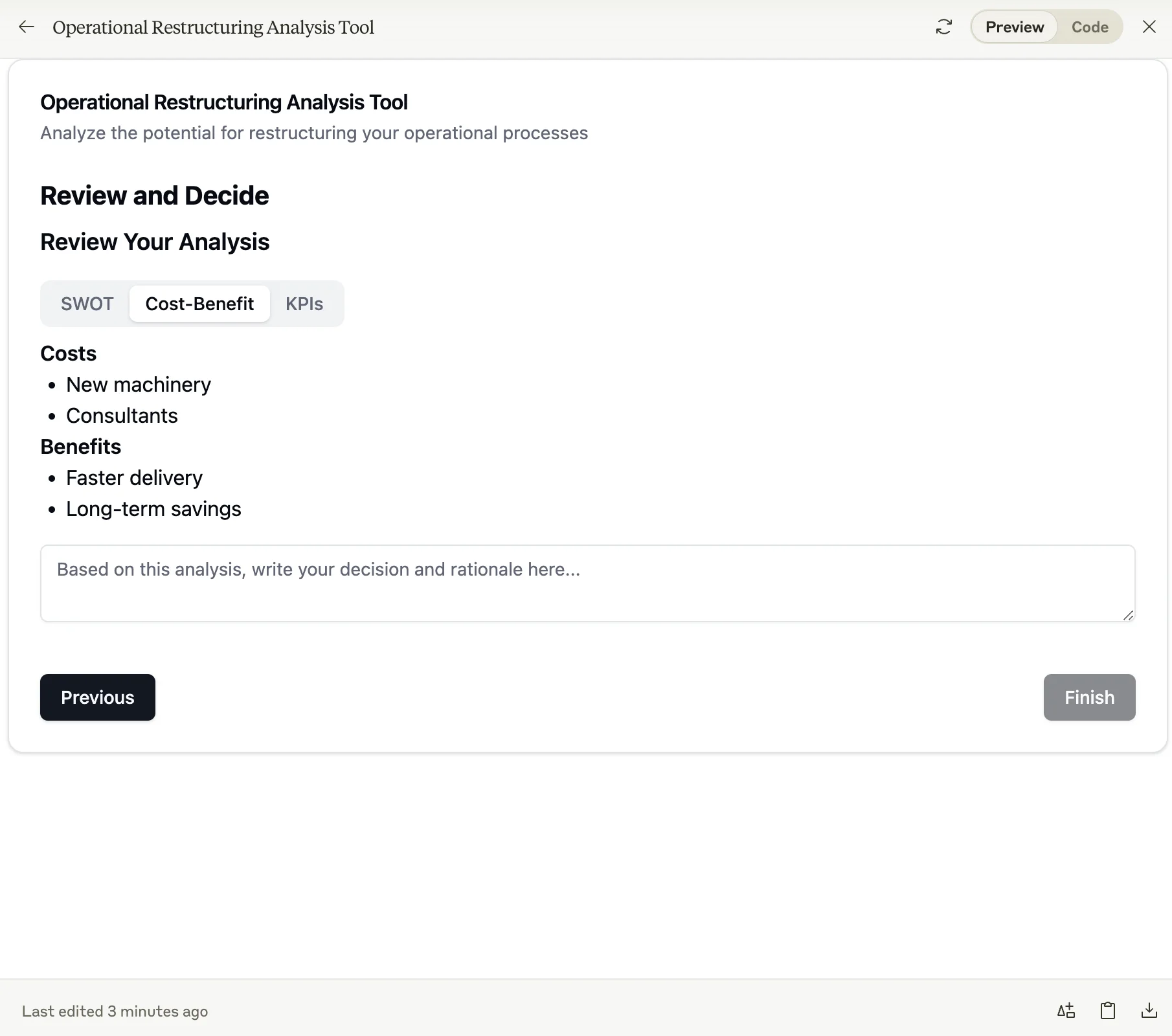The width and height of the screenshot is (1172, 1036).
Task: Switch to Code view
Action: click(1090, 27)
